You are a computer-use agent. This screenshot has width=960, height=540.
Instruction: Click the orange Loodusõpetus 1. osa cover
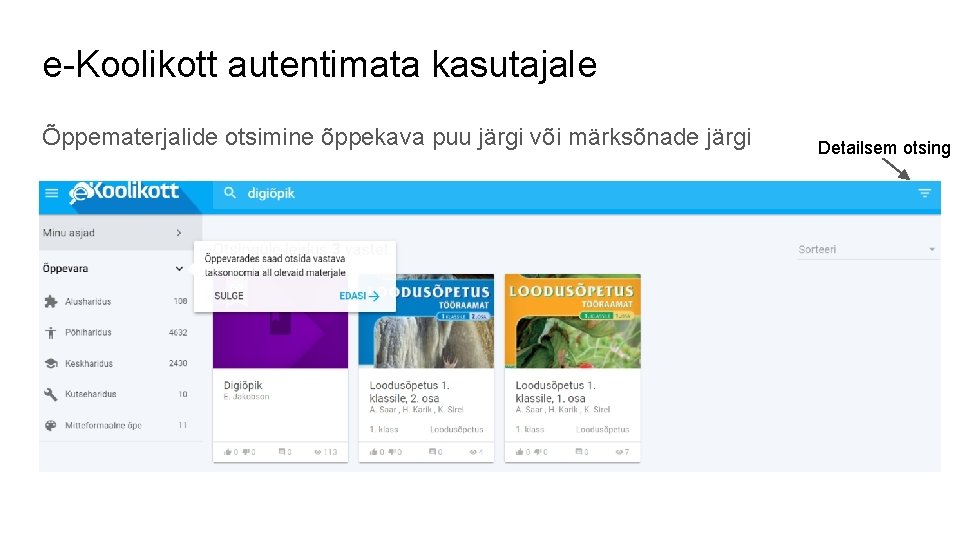tap(572, 321)
